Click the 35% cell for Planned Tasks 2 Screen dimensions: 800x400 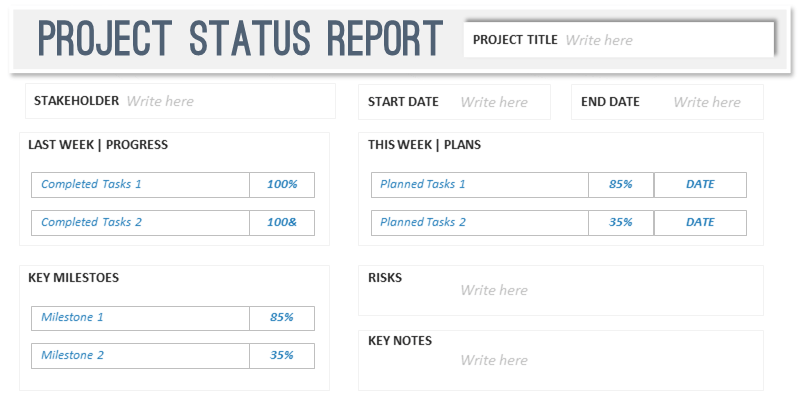[x=621, y=223]
